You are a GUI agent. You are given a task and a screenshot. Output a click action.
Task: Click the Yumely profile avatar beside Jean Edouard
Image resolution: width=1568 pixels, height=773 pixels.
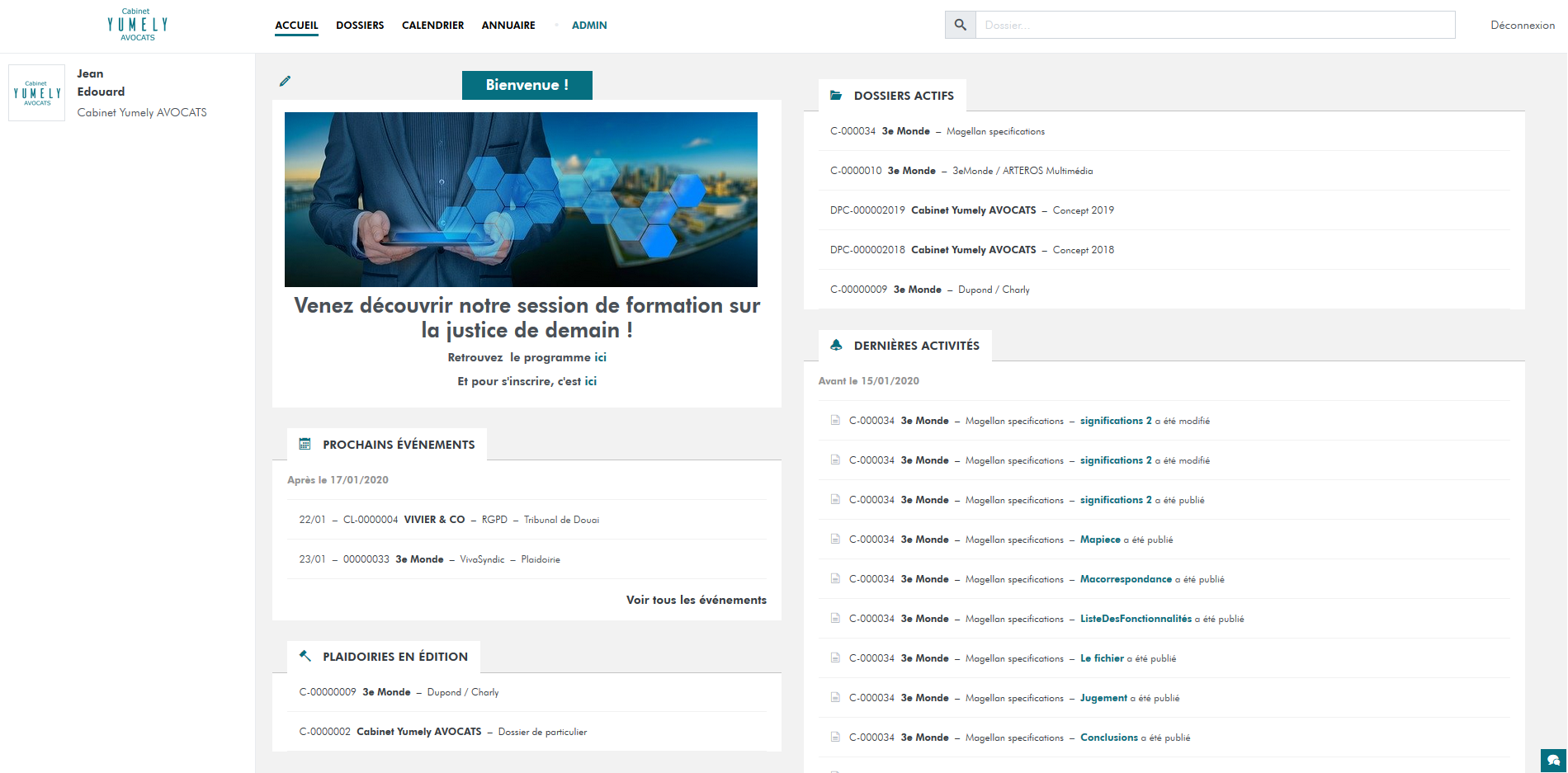pyautogui.click(x=37, y=93)
